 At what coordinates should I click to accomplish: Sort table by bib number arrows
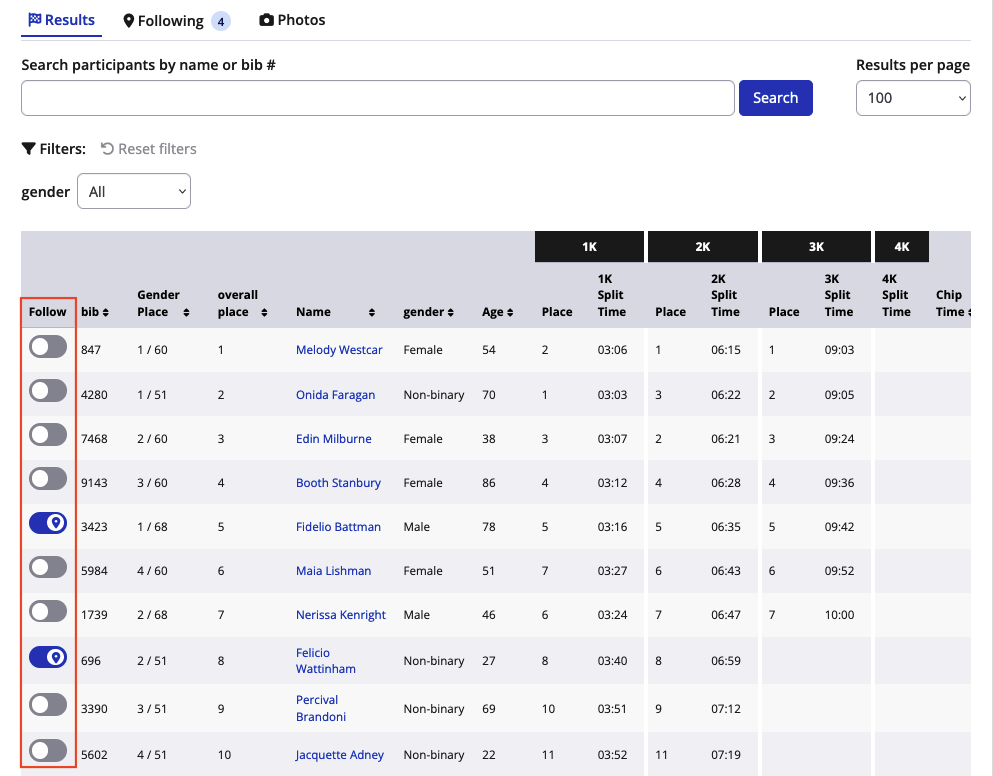pos(106,313)
